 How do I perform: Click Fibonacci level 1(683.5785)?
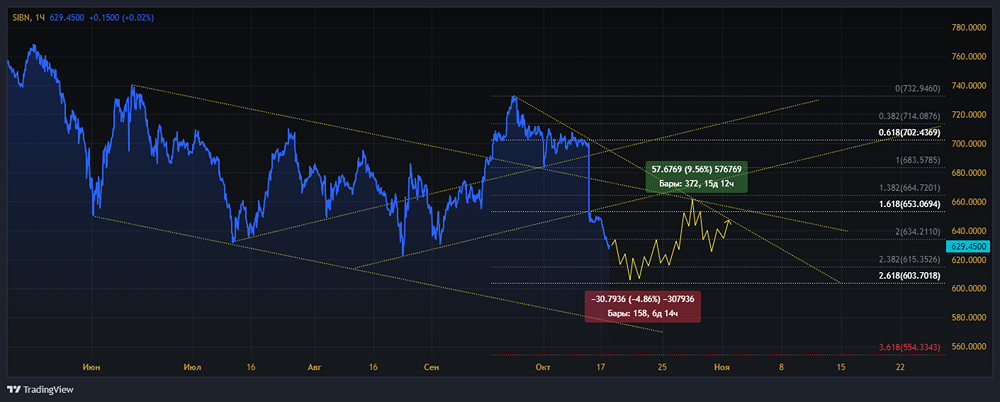point(918,160)
